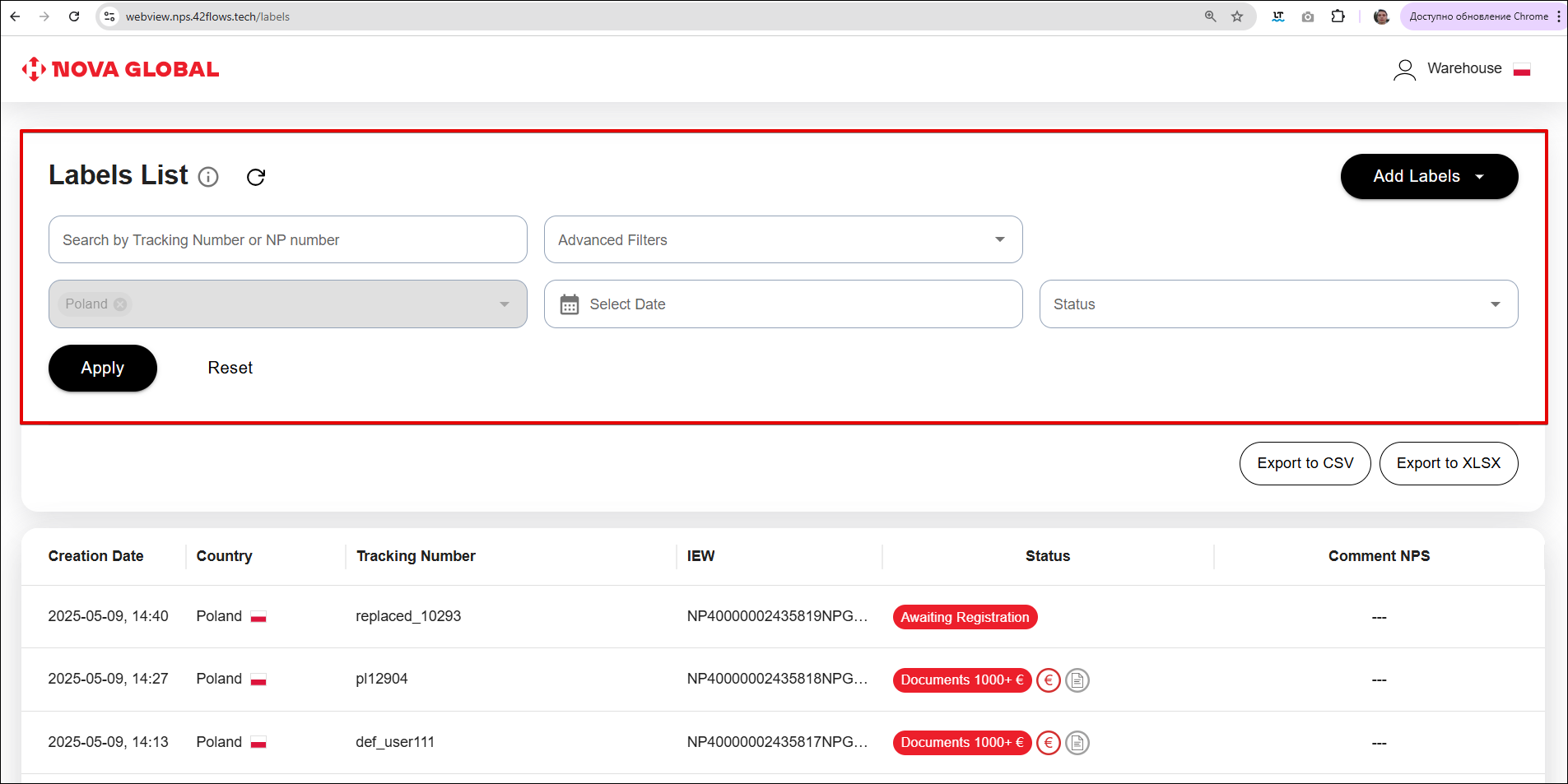Screen dimensions: 1568x784
Task: Remove the Poland chip from country filter
Action: click(121, 304)
